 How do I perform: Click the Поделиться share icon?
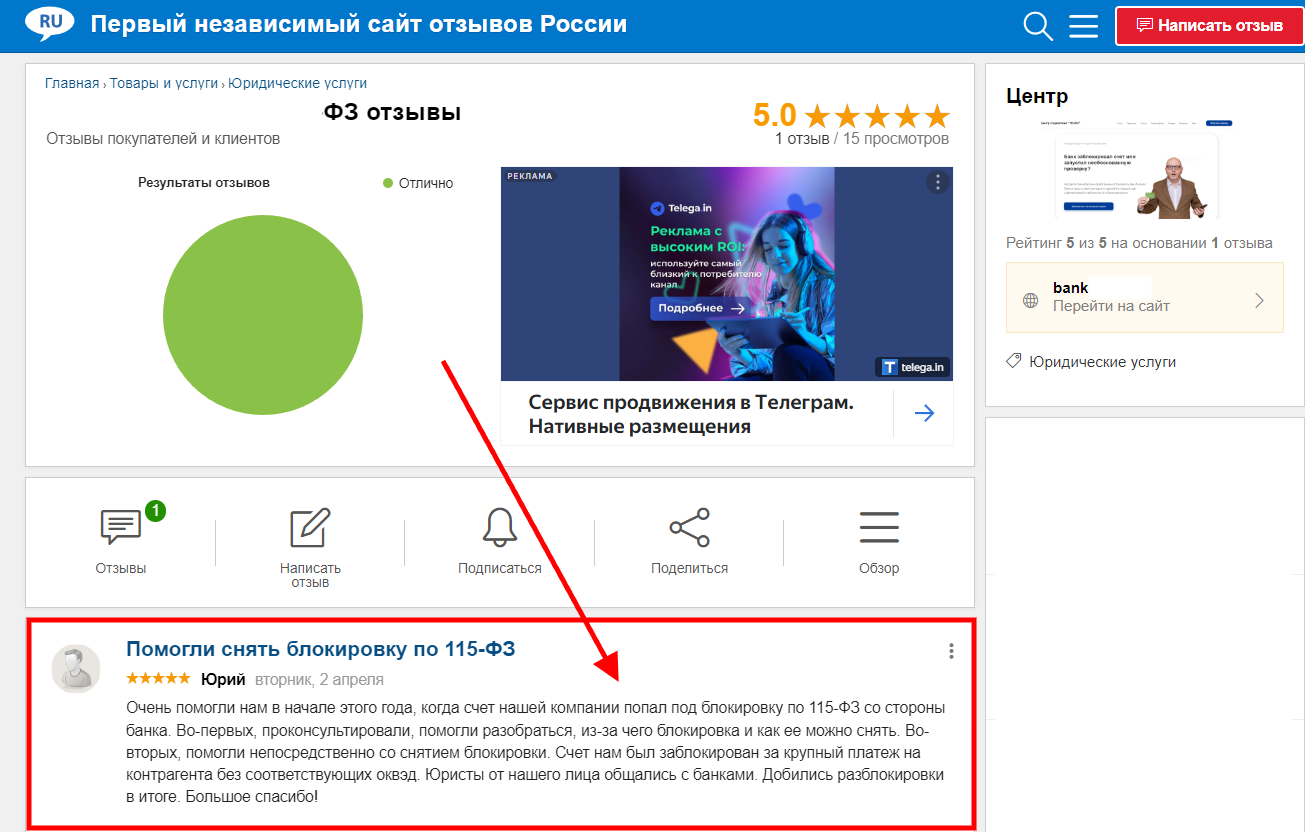pyautogui.click(x=689, y=527)
